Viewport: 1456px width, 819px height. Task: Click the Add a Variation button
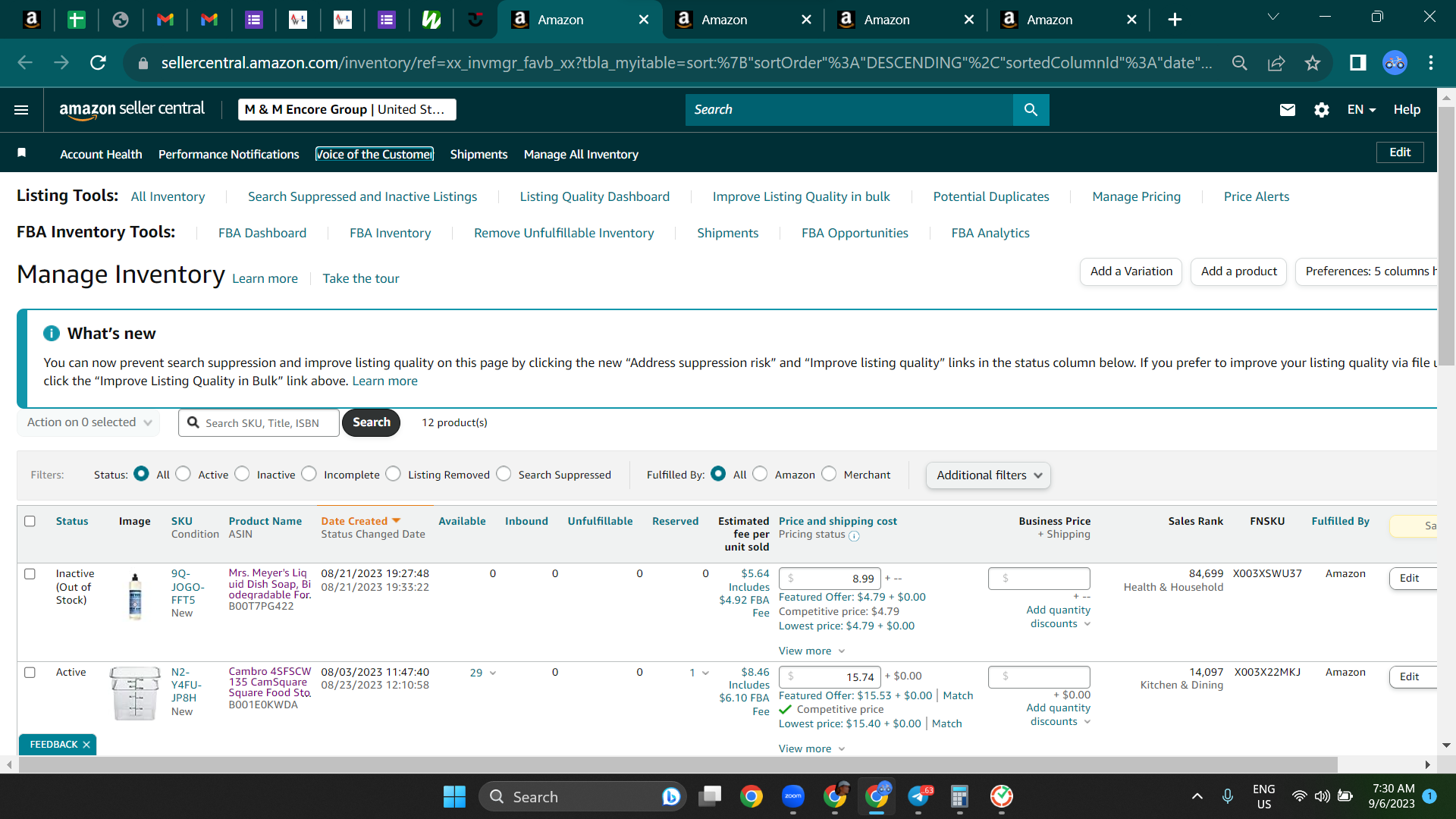point(1131,271)
